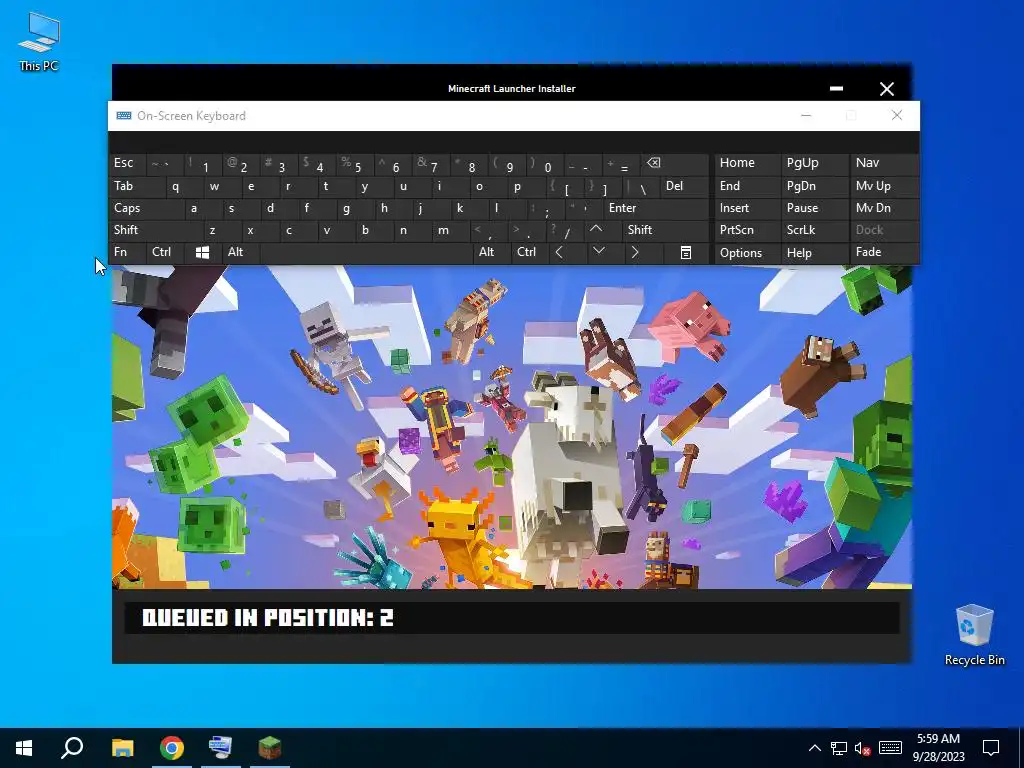
Task: Open network status tray icon
Action: [x=839, y=748]
